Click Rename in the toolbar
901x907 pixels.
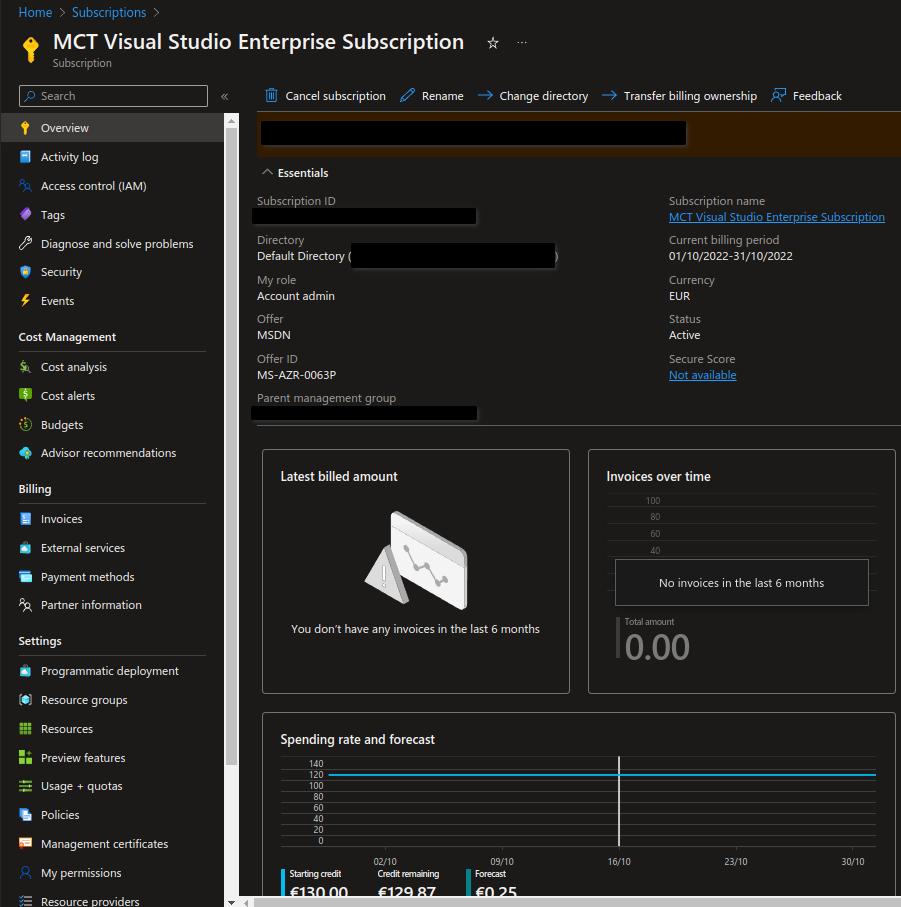coord(432,95)
